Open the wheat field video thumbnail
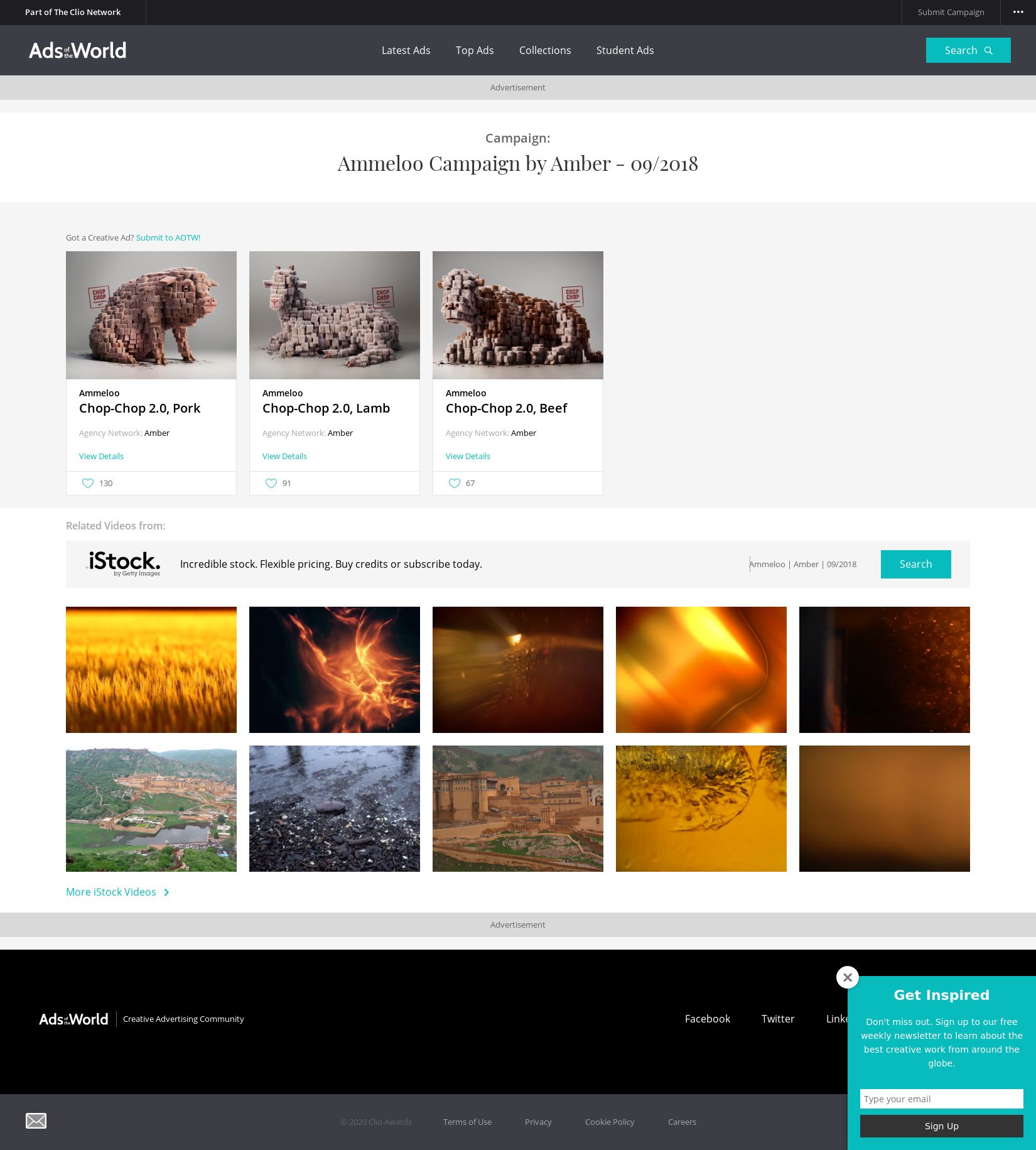Image resolution: width=1036 pixels, height=1150 pixels. click(x=151, y=670)
